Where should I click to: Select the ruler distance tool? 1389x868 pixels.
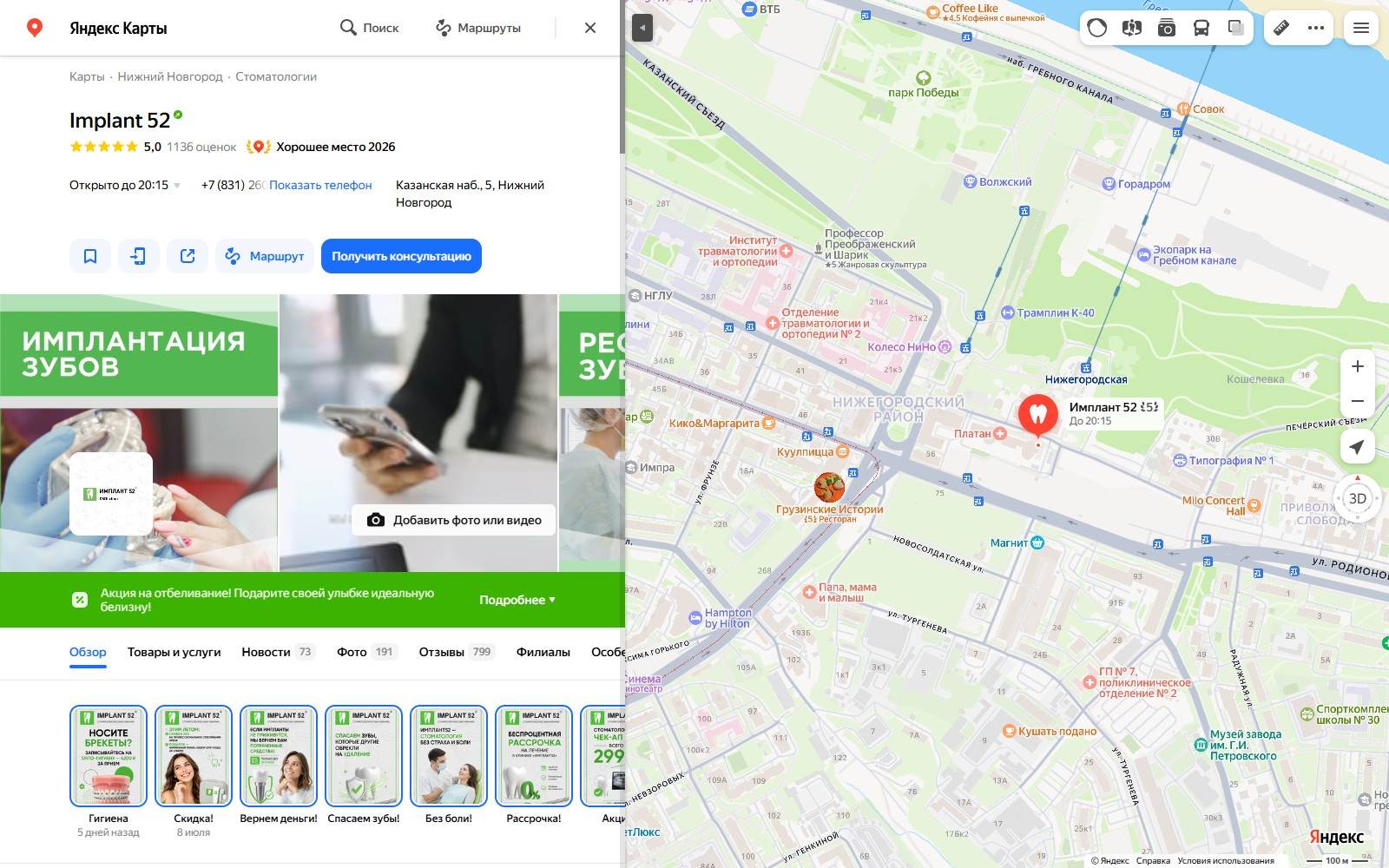1281,28
